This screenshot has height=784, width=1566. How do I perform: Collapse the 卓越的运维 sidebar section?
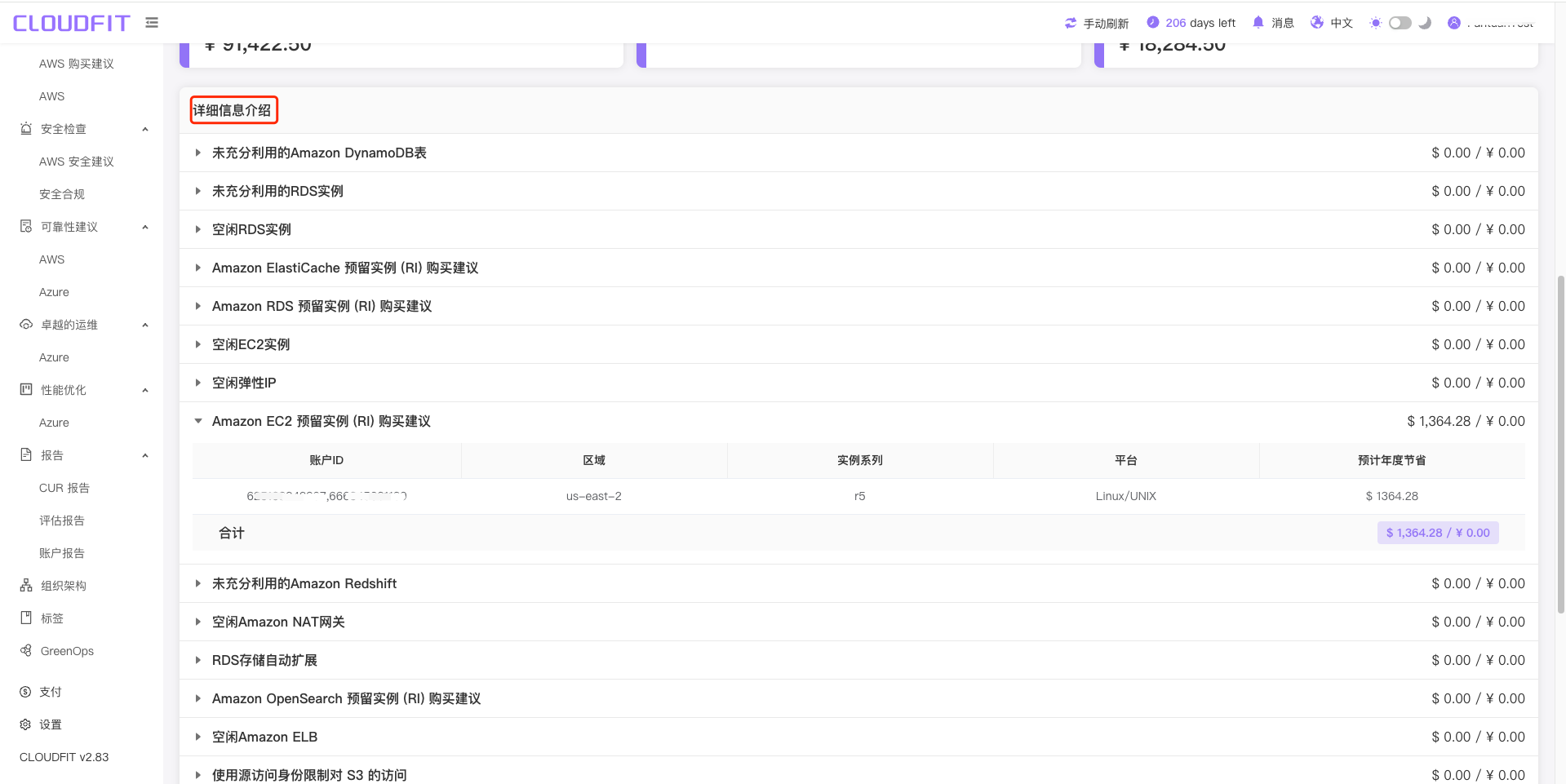tap(145, 325)
